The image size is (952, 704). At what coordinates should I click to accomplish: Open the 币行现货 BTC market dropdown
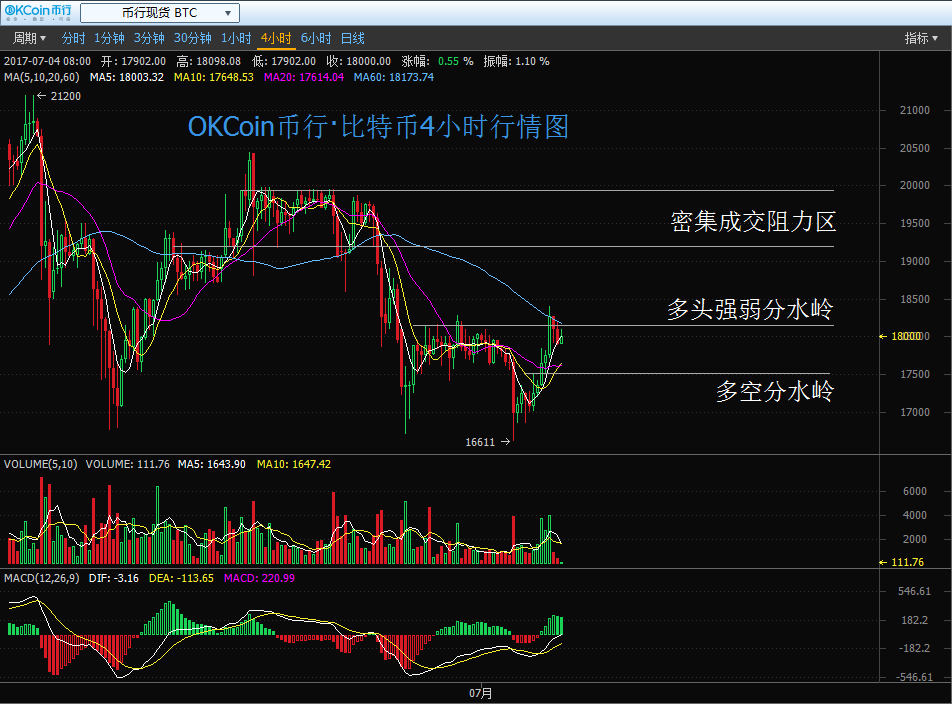pos(159,13)
